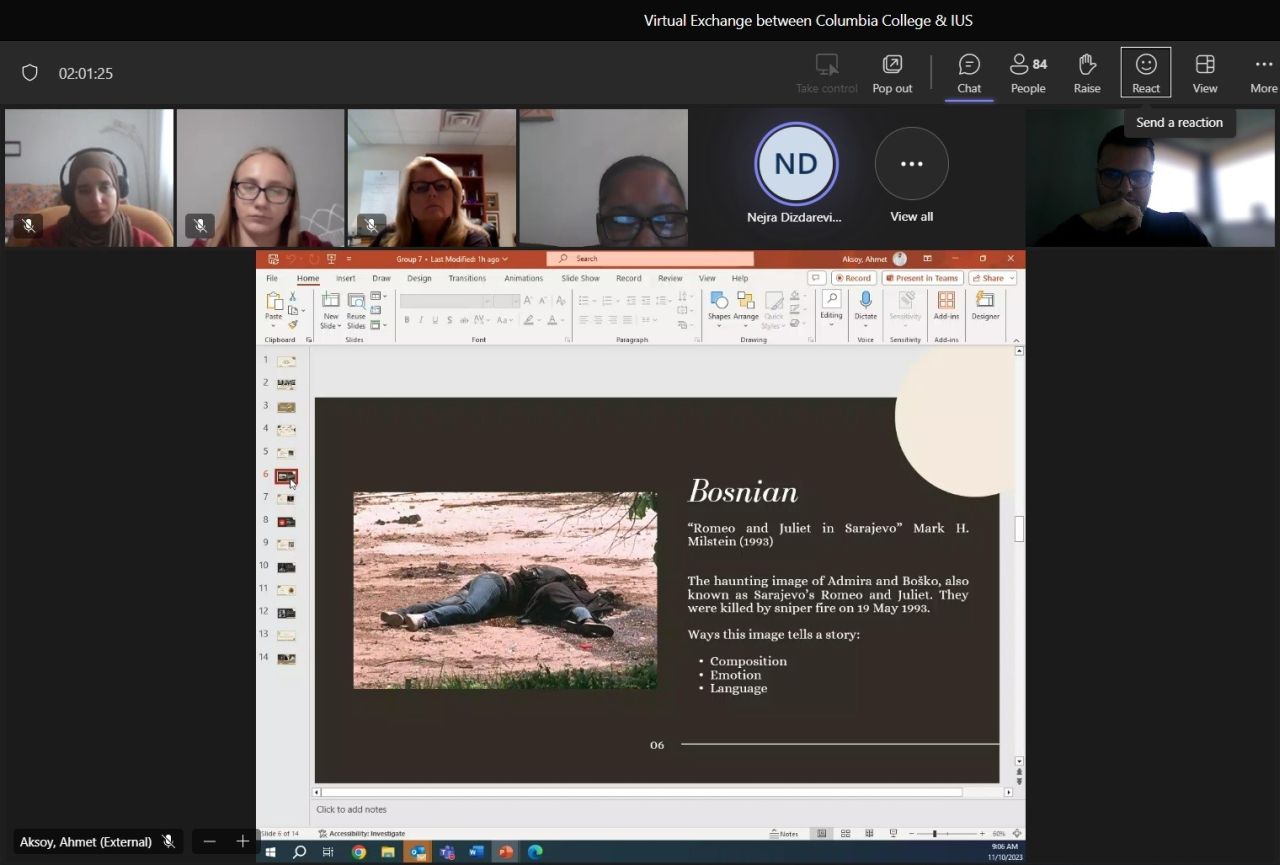This screenshot has width=1280, height=865.
Task: Open the View layout options
Action: point(1205,73)
